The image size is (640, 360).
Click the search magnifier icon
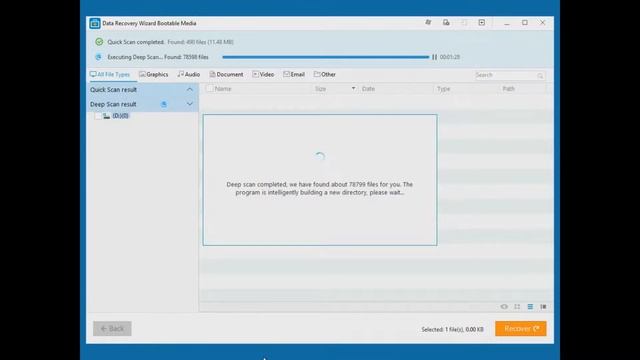540,76
